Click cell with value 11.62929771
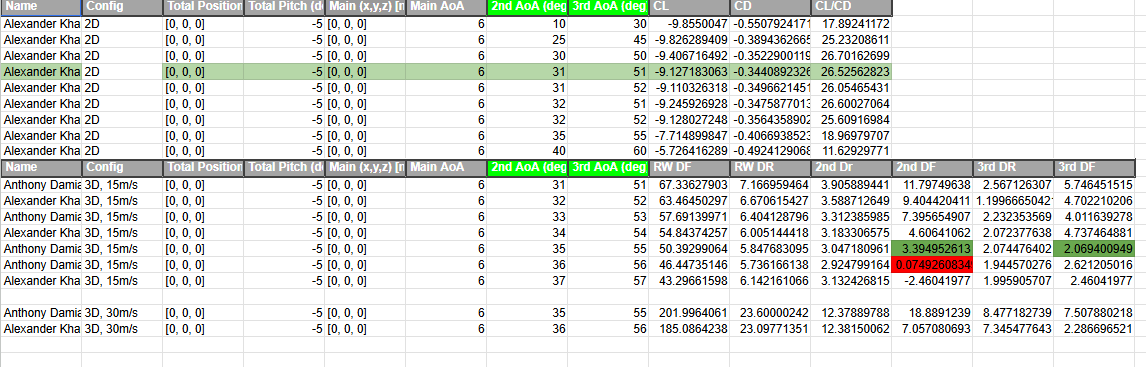1146x367 pixels. 851,151
